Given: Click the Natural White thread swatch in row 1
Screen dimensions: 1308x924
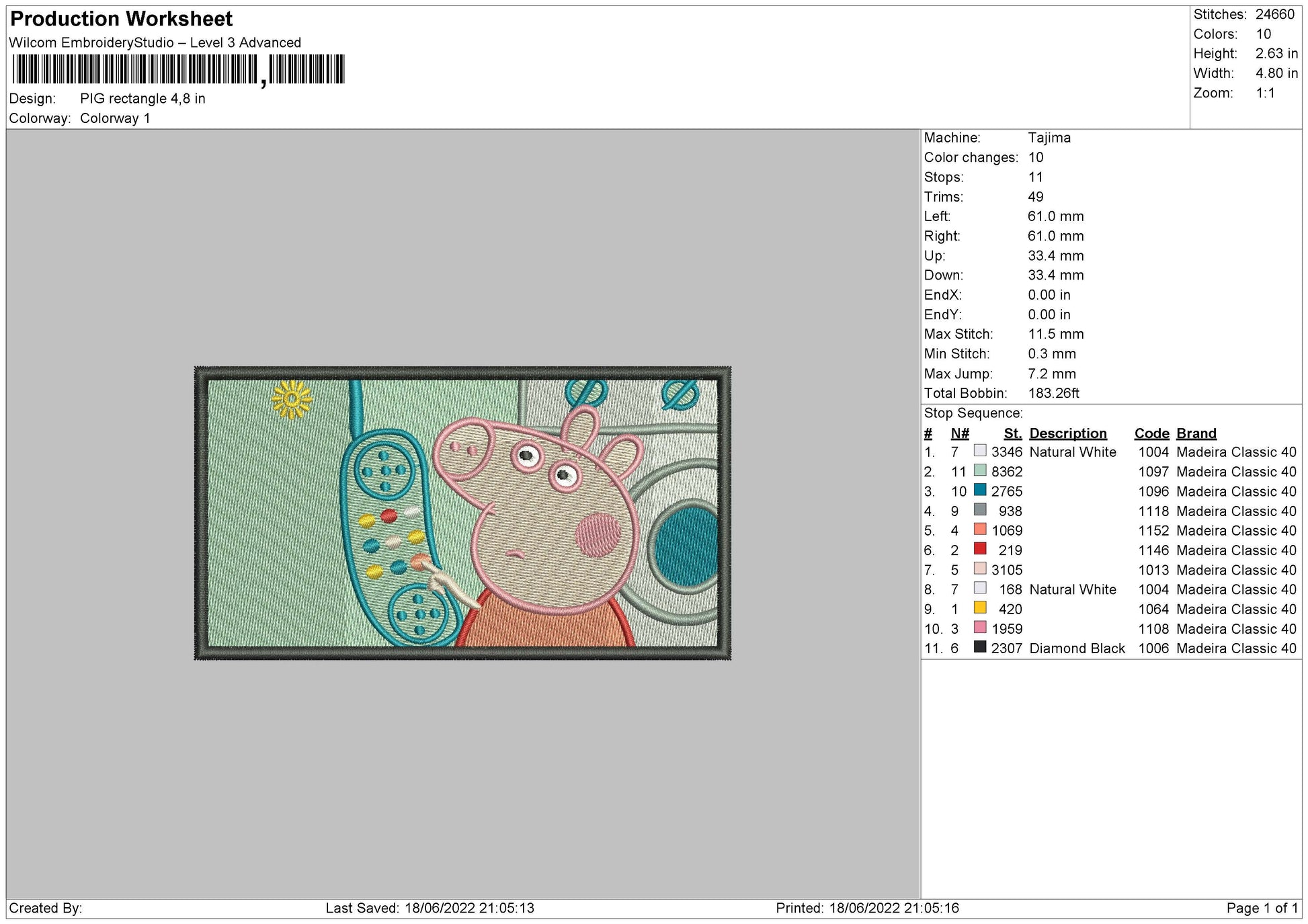Looking at the screenshot, I should 981,452.
